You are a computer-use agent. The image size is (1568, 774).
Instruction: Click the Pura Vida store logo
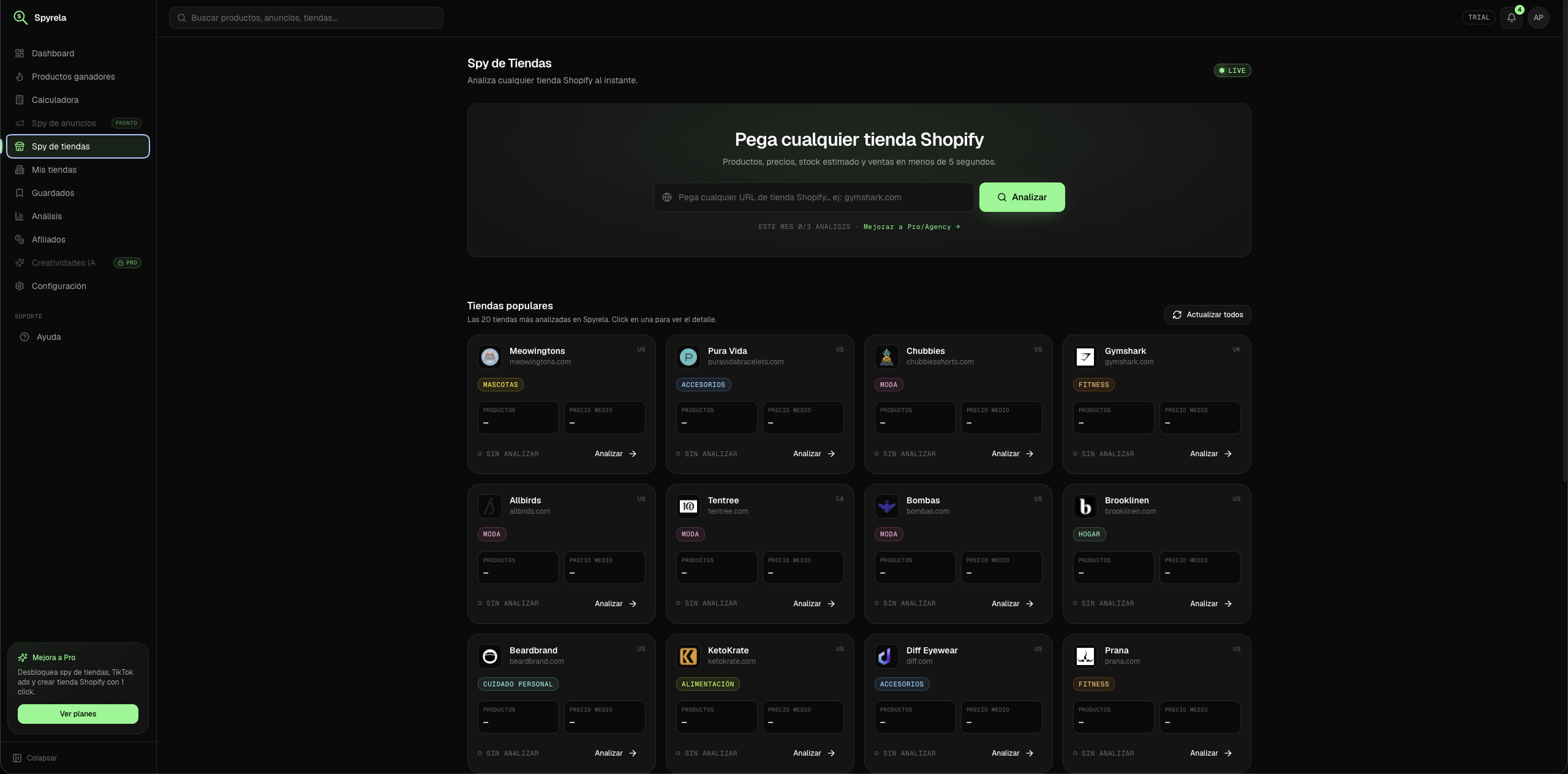pos(688,356)
